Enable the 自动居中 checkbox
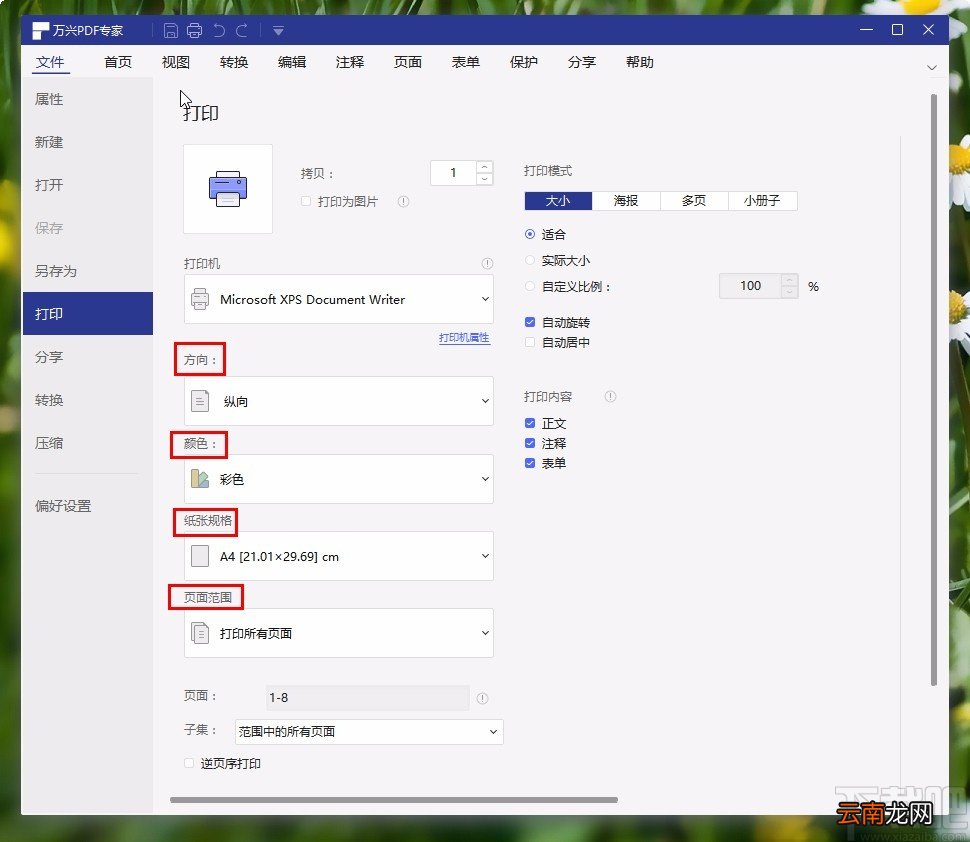Image resolution: width=970 pixels, height=842 pixels. pyautogui.click(x=530, y=342)
